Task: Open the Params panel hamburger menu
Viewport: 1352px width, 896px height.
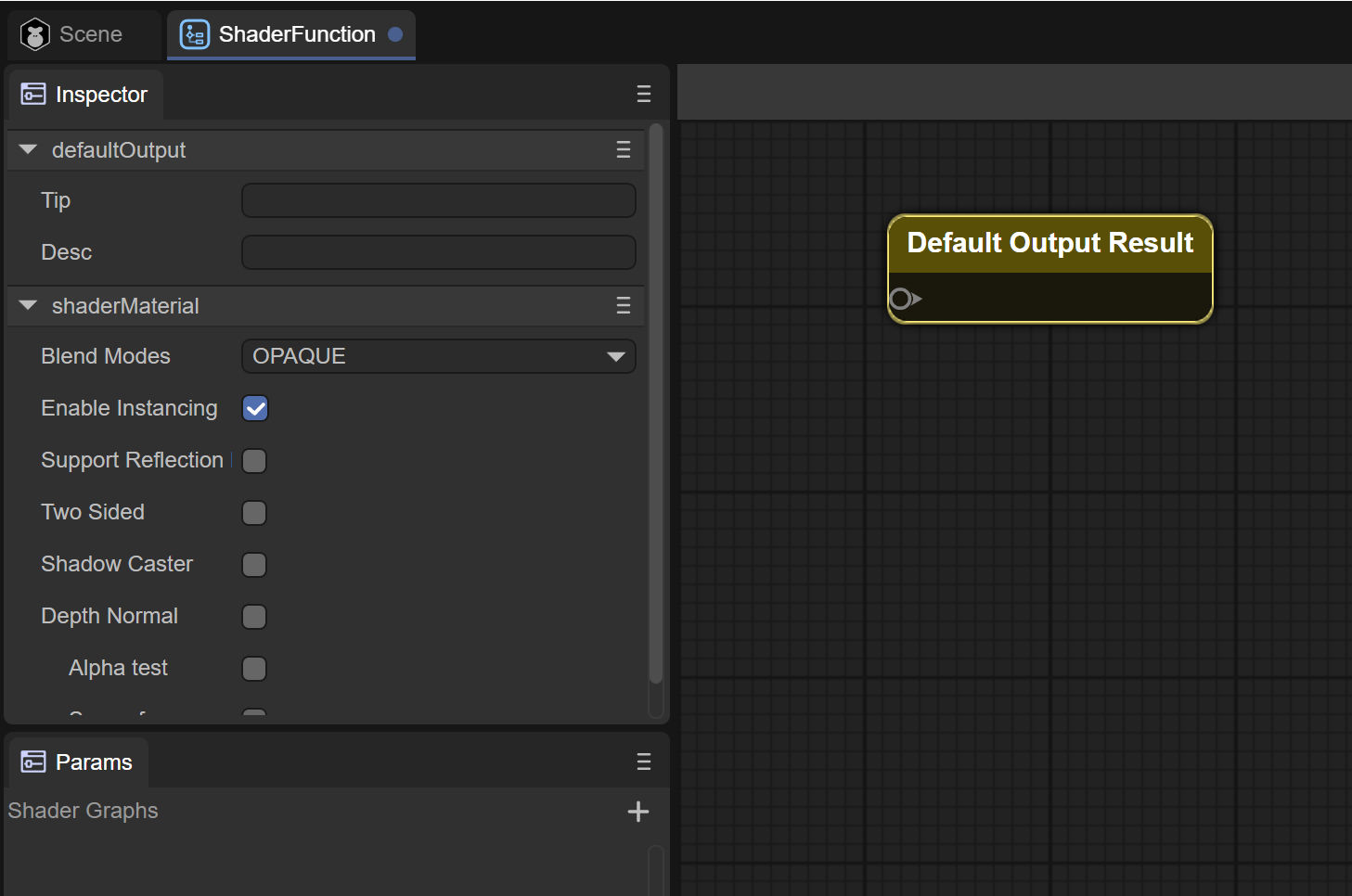Action: (644, 762)
